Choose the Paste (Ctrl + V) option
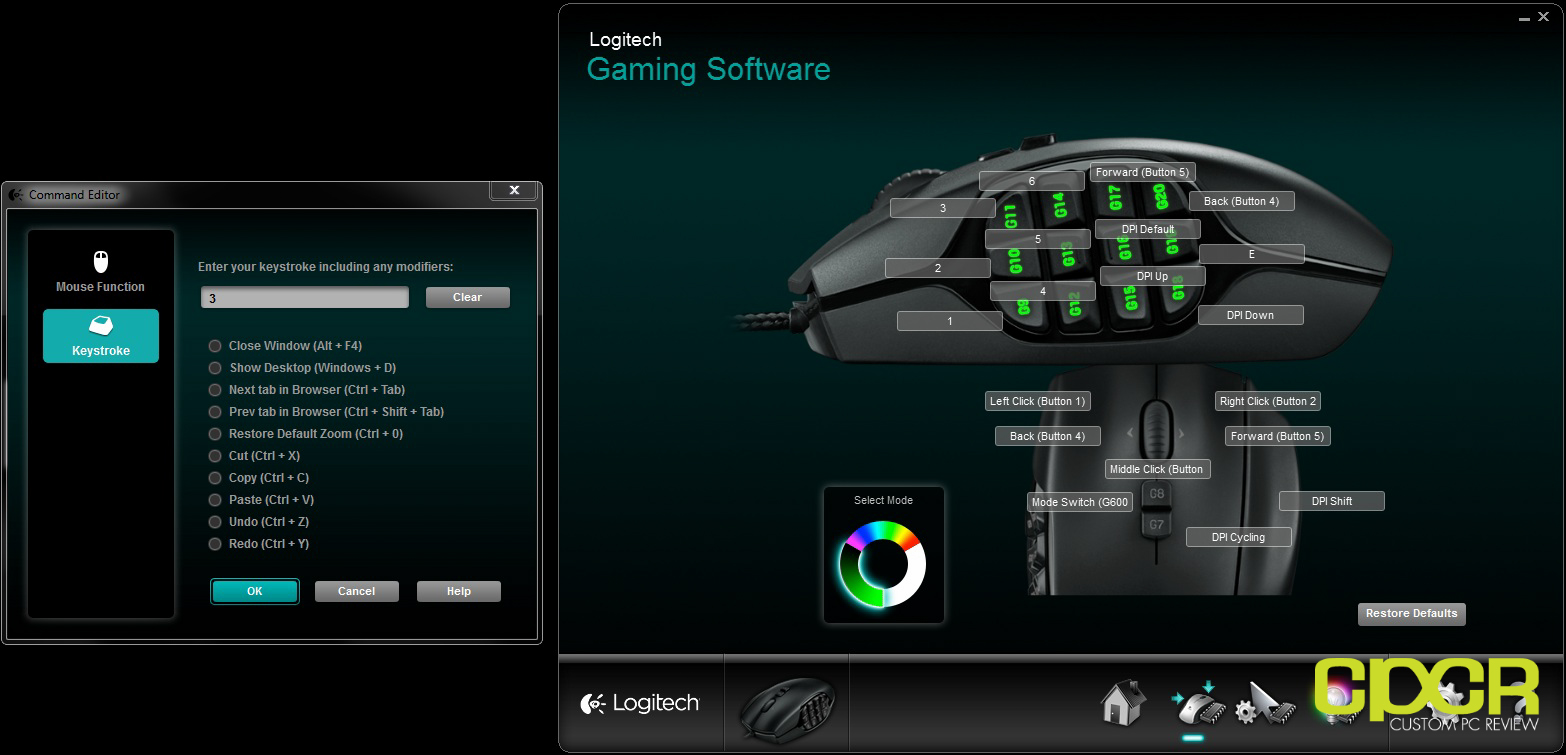 (x=260, y=500)
